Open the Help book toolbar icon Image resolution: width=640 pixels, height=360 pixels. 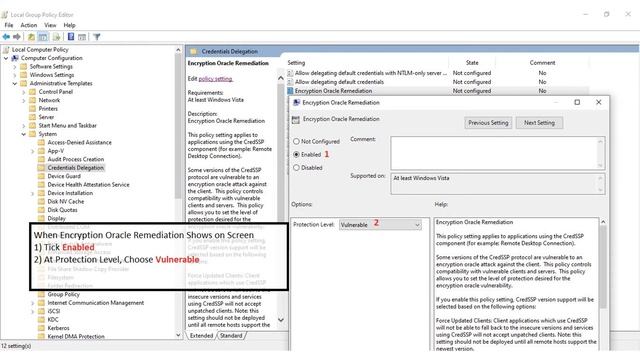point(71,37)
